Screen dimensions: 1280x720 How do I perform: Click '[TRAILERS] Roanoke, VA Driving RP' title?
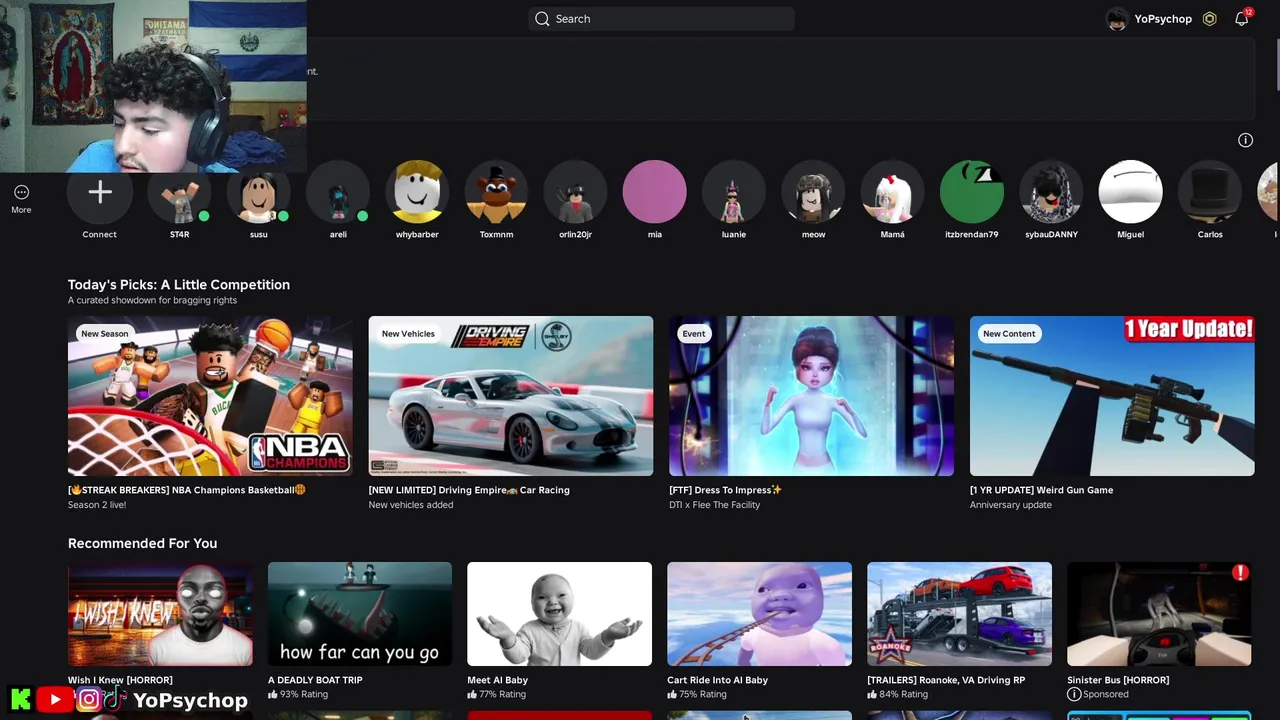tap(946, 680)
